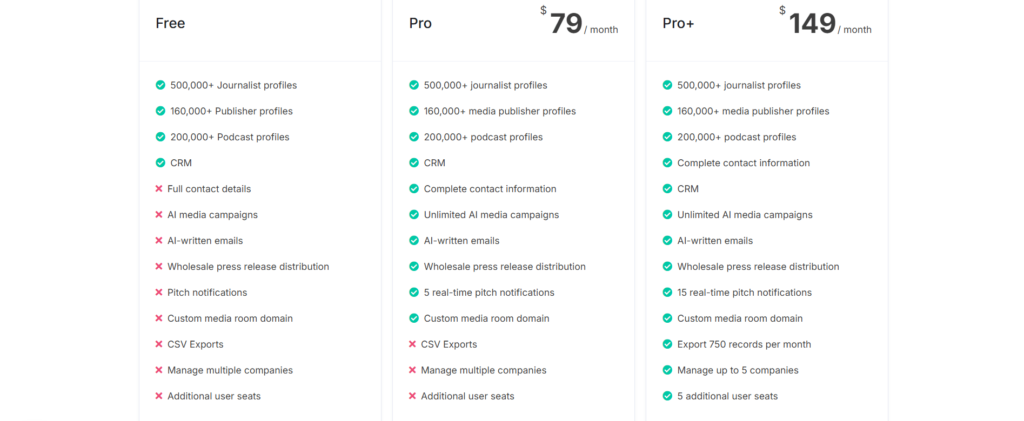Click red X beside Free AI media campaigns

(159, 215)
